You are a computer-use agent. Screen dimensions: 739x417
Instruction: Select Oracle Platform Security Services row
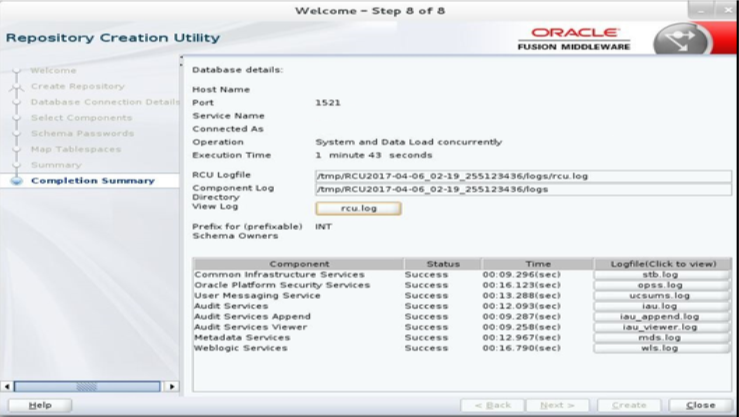(x=282, y=285)
